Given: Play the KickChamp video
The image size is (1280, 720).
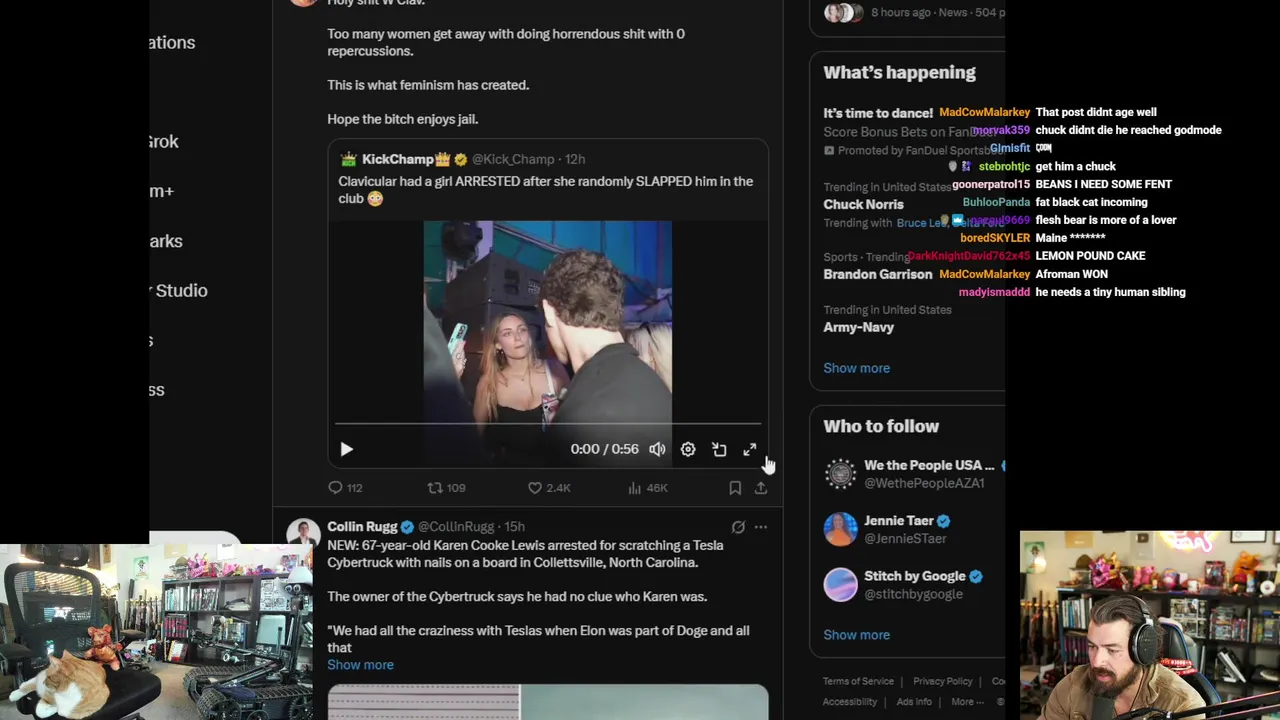Looking at the screenshot, I should pyautogui.click(x=346, y=449).
